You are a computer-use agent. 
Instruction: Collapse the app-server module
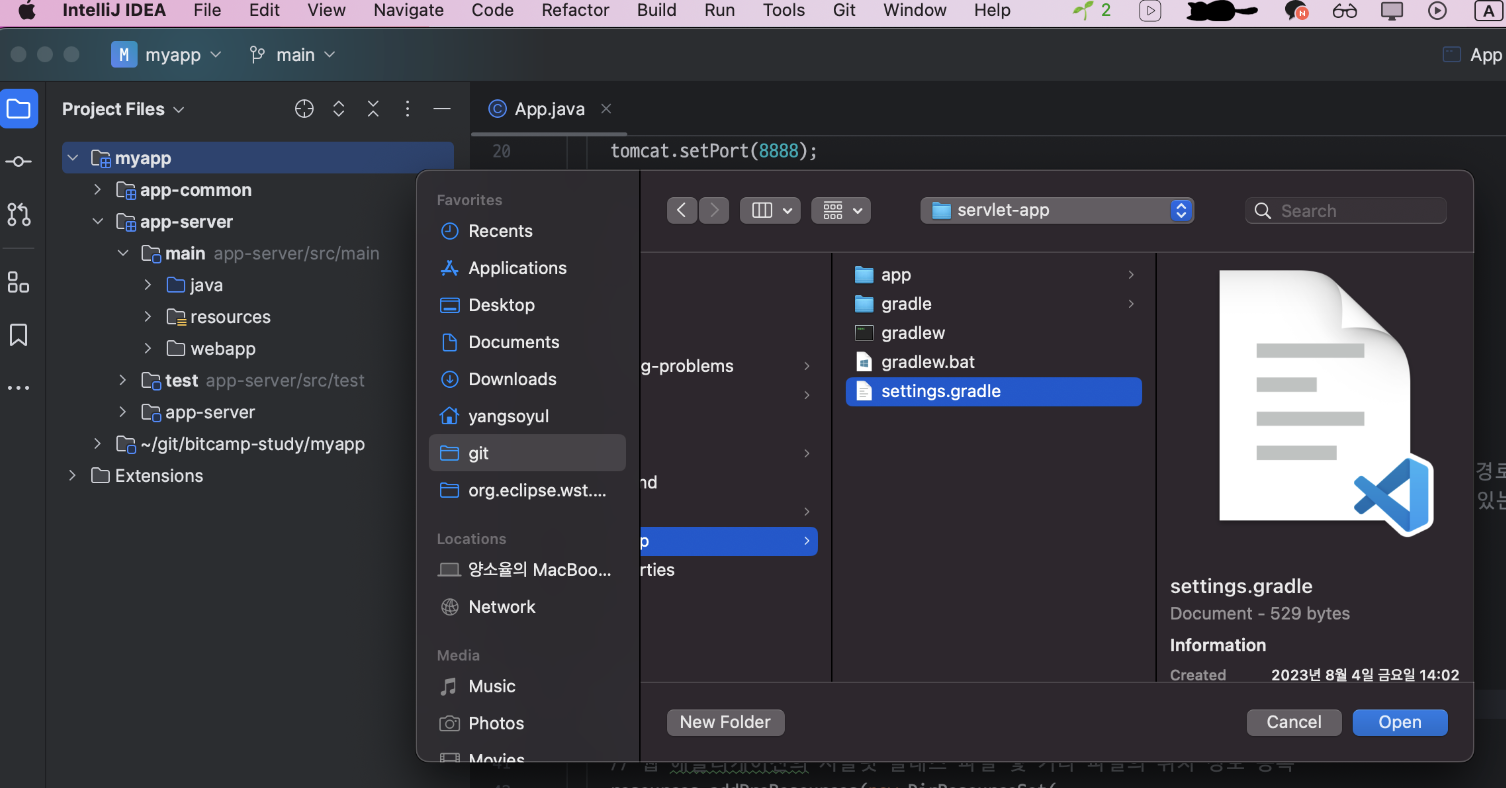(98, 222)
